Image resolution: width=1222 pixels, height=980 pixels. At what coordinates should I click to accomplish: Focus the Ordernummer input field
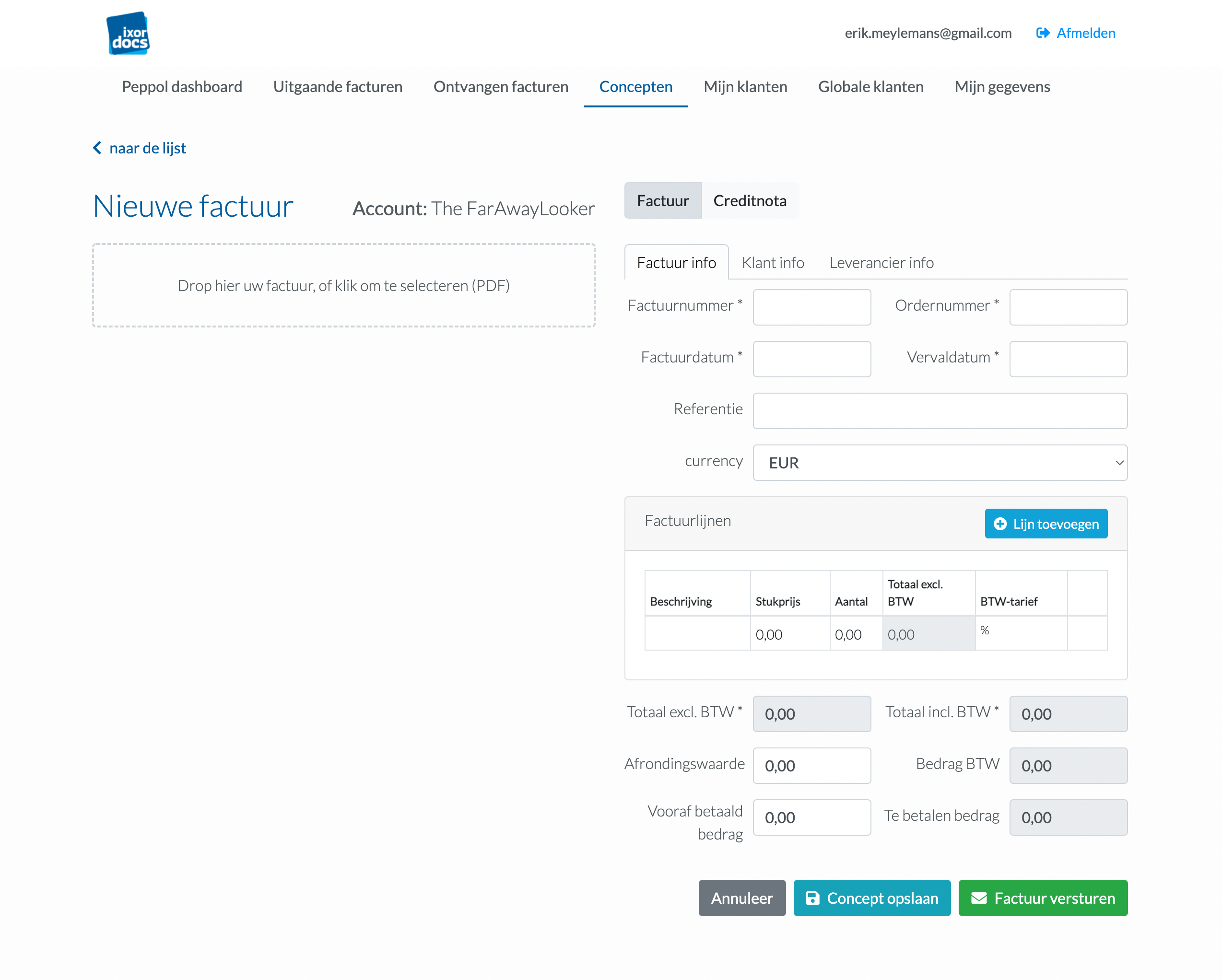pos(1069,307)
